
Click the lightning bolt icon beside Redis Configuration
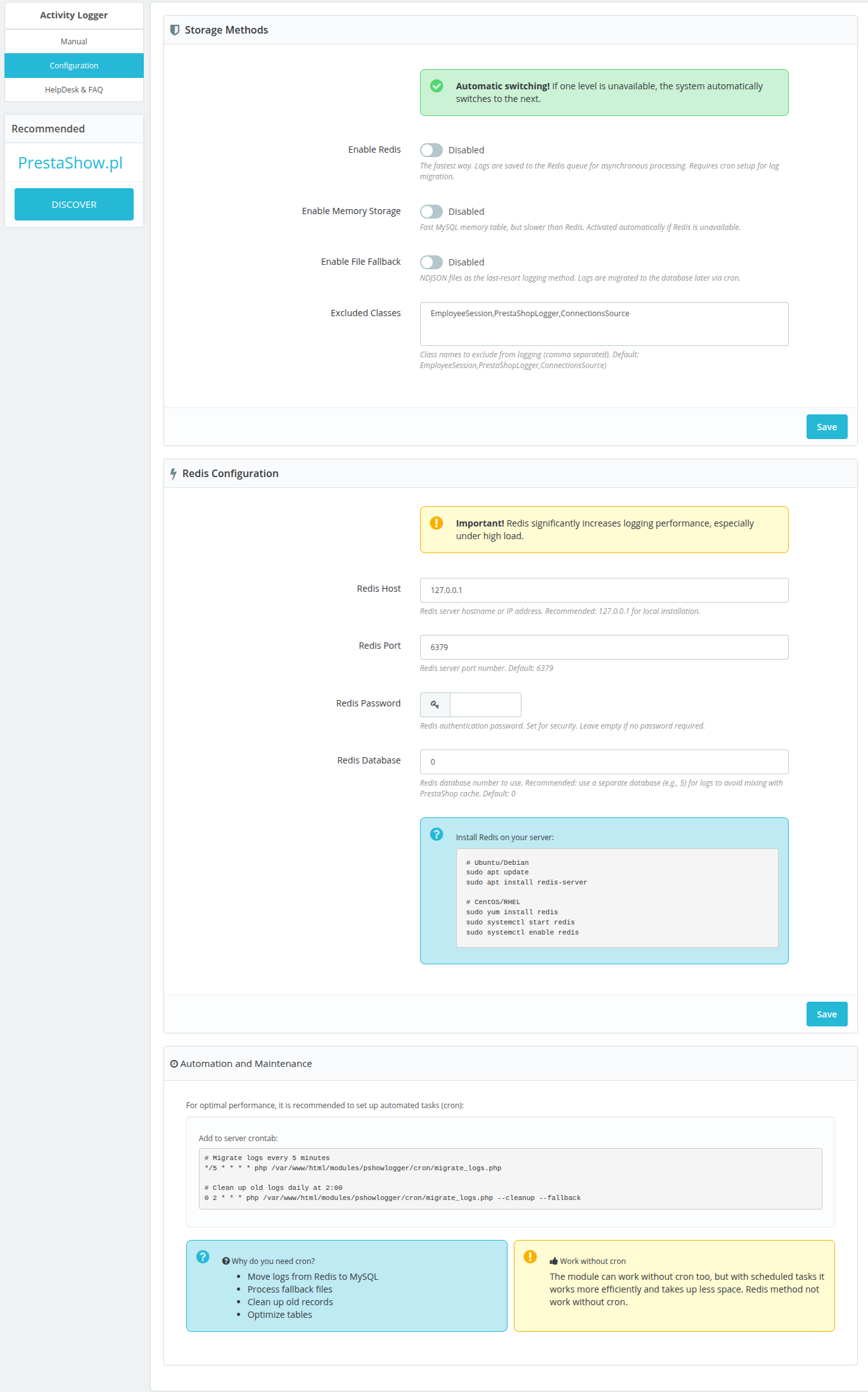click(x=174, y=473)
